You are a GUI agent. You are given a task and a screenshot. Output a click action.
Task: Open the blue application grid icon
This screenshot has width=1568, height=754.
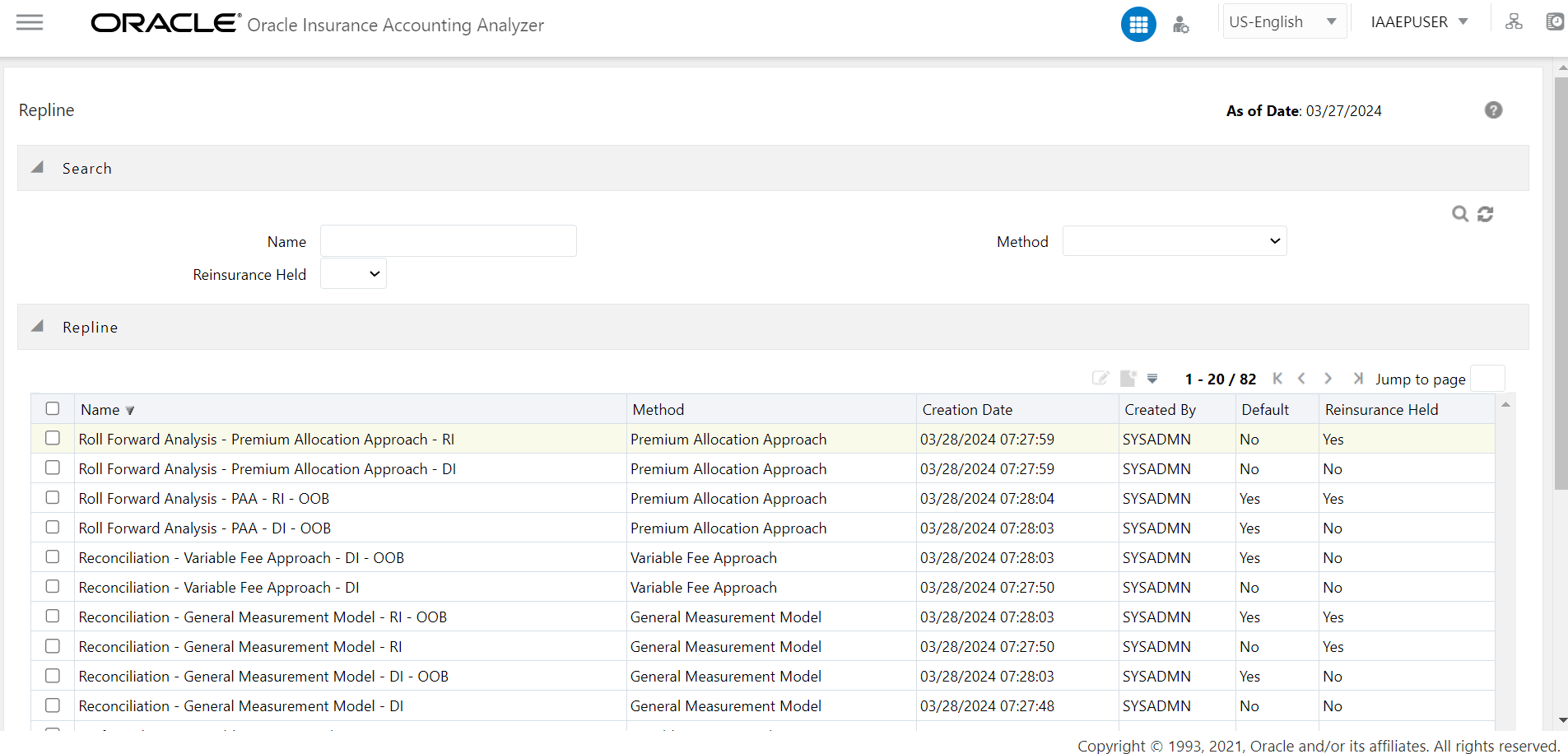[1138, 24]
